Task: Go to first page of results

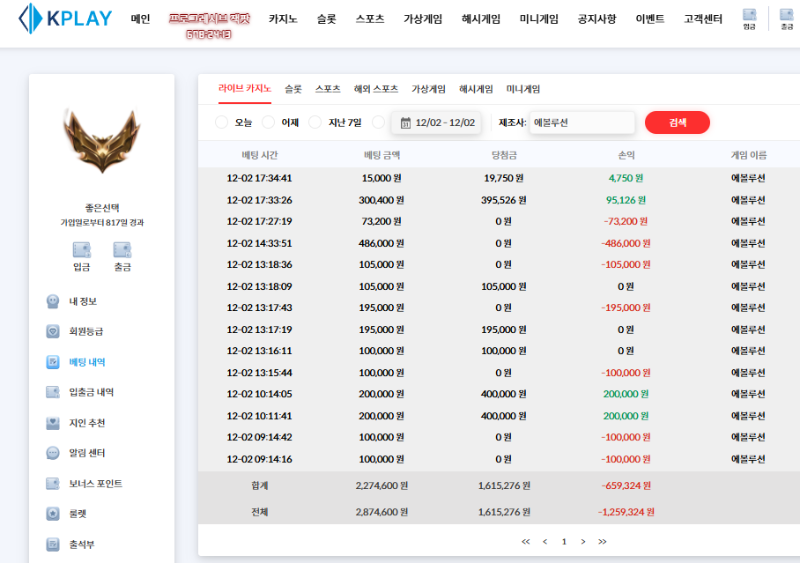Action: pos(526,542)
